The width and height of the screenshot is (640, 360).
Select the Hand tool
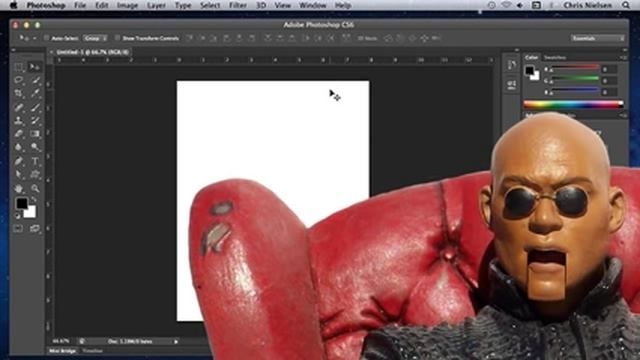19,189
